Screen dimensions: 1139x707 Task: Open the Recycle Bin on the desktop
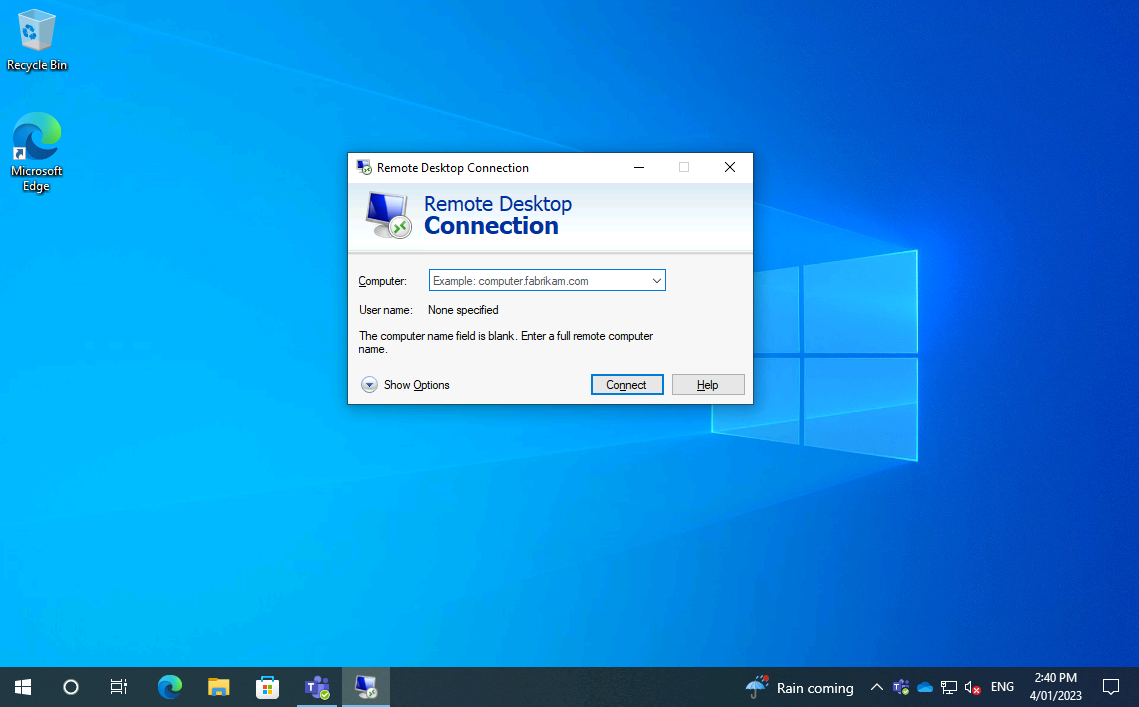[37, 30]
